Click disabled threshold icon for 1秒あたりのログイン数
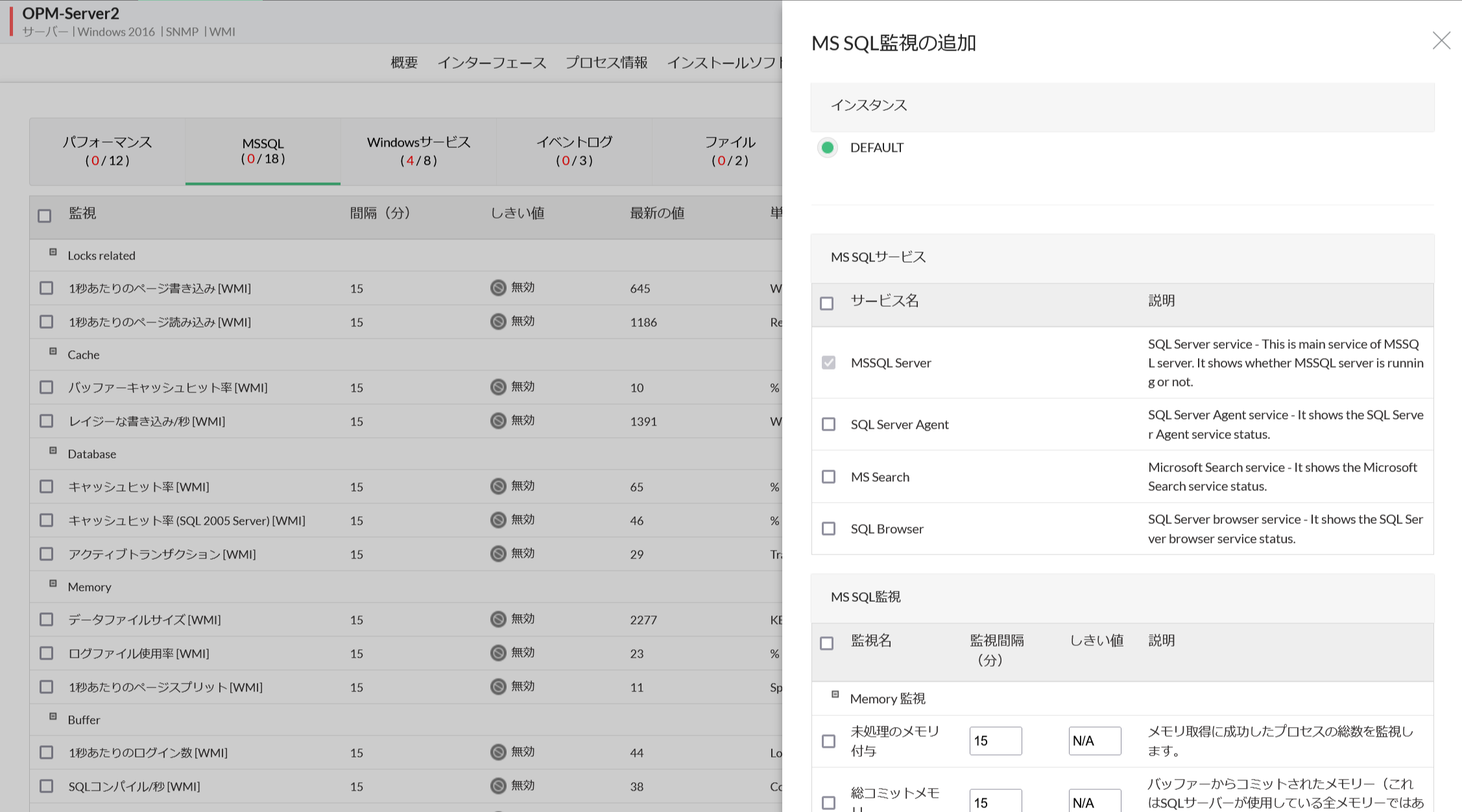Image resolution: width=1462 pixels, height=812 pixels. point(498,752)
